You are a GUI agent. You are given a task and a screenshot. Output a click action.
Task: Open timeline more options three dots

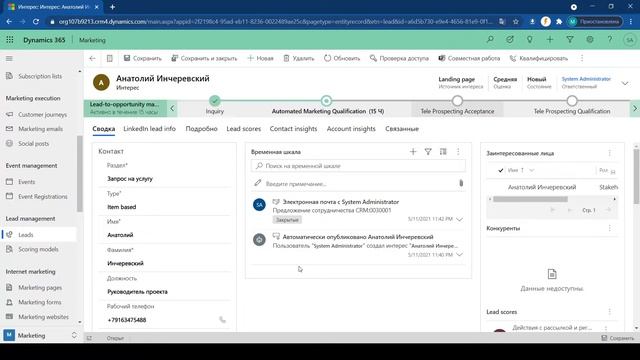coord(458,152)
